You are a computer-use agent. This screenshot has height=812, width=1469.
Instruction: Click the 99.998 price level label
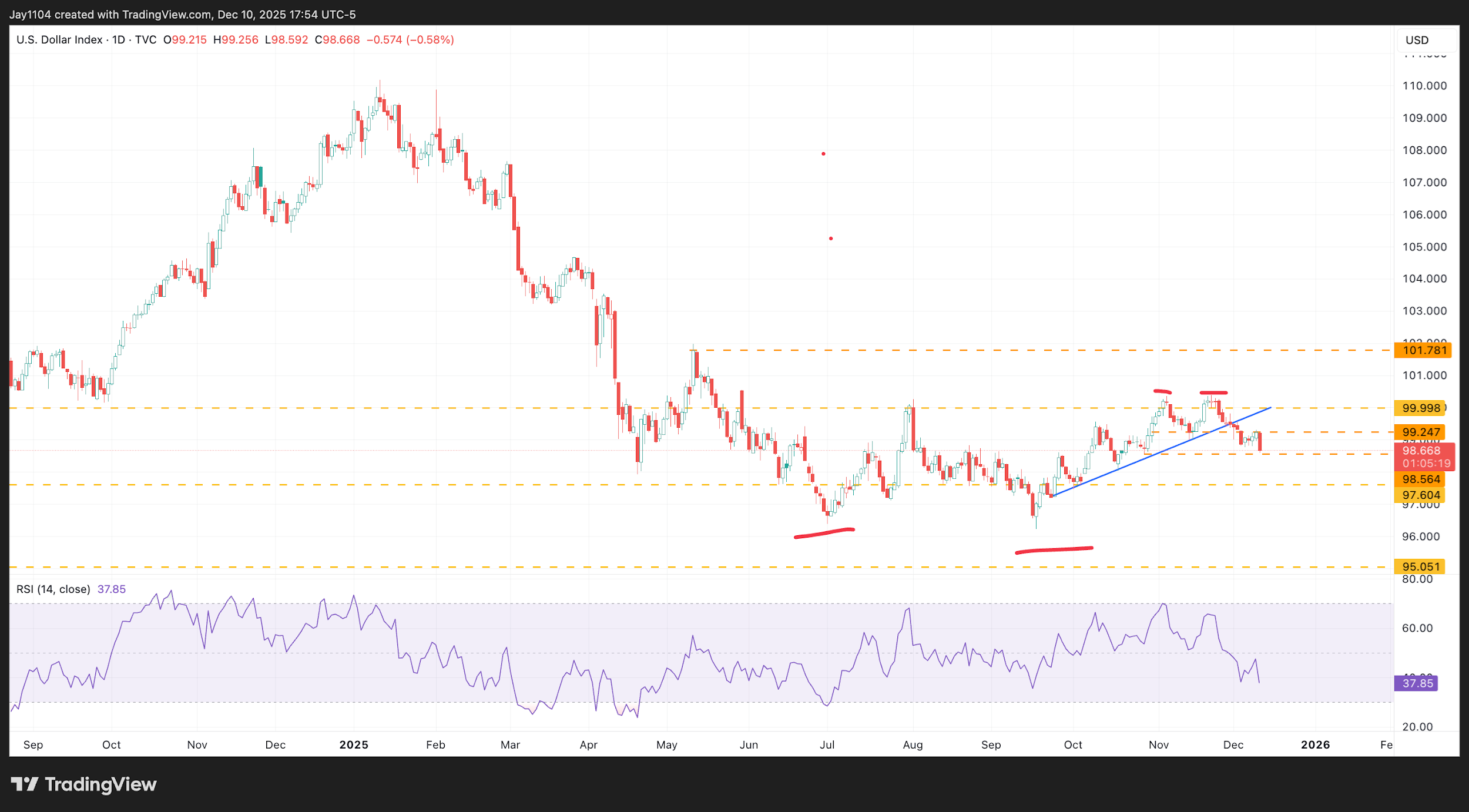(1421, 408)
